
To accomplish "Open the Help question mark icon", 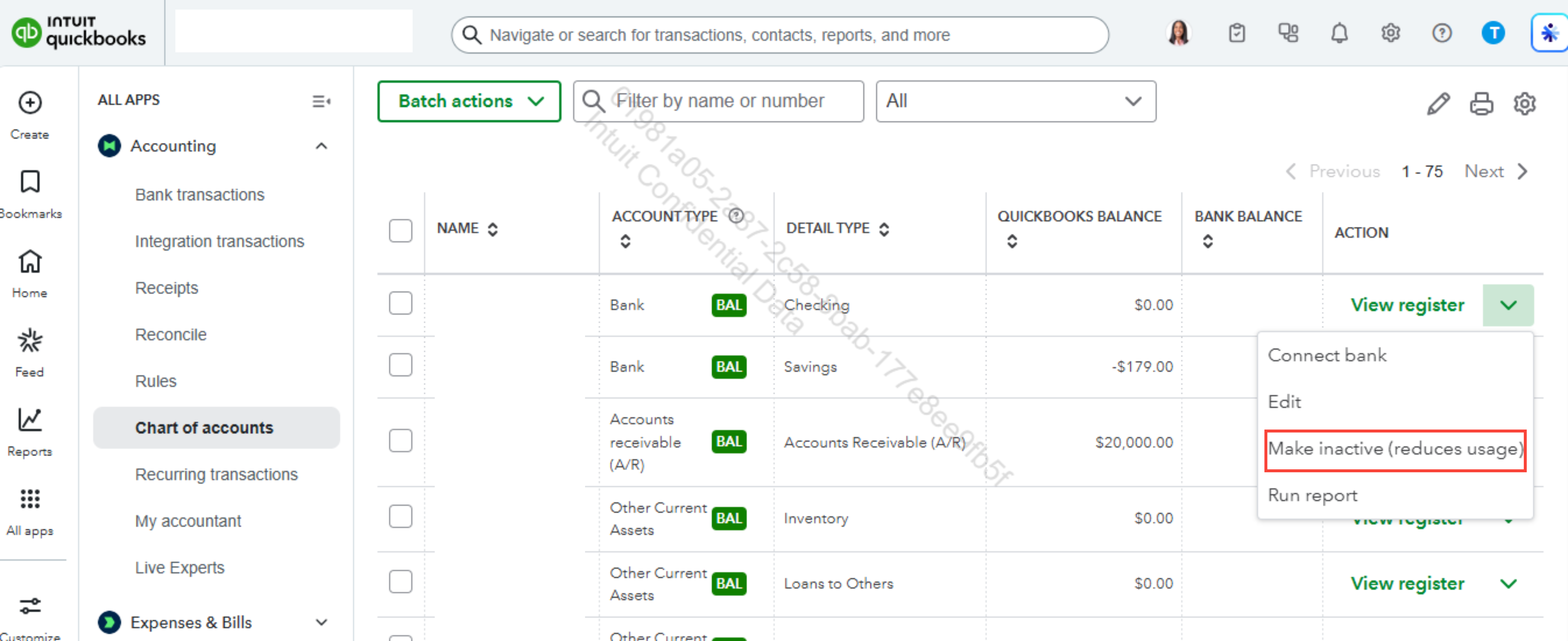I will (1442, 33).
